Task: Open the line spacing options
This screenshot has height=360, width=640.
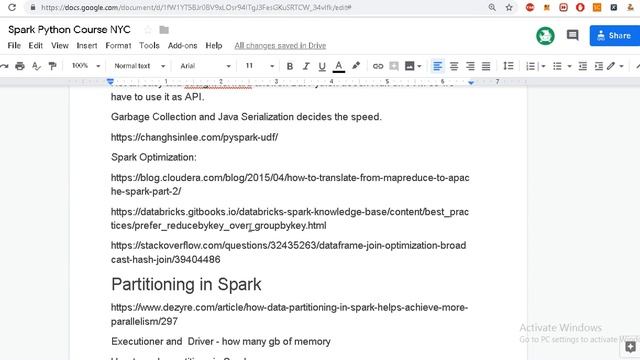Action: point(508,66)
